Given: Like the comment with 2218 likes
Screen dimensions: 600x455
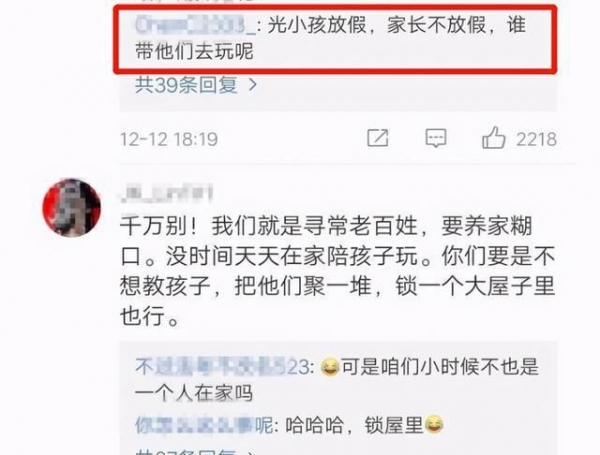Looking at the screenshot, I should point(494,137).
